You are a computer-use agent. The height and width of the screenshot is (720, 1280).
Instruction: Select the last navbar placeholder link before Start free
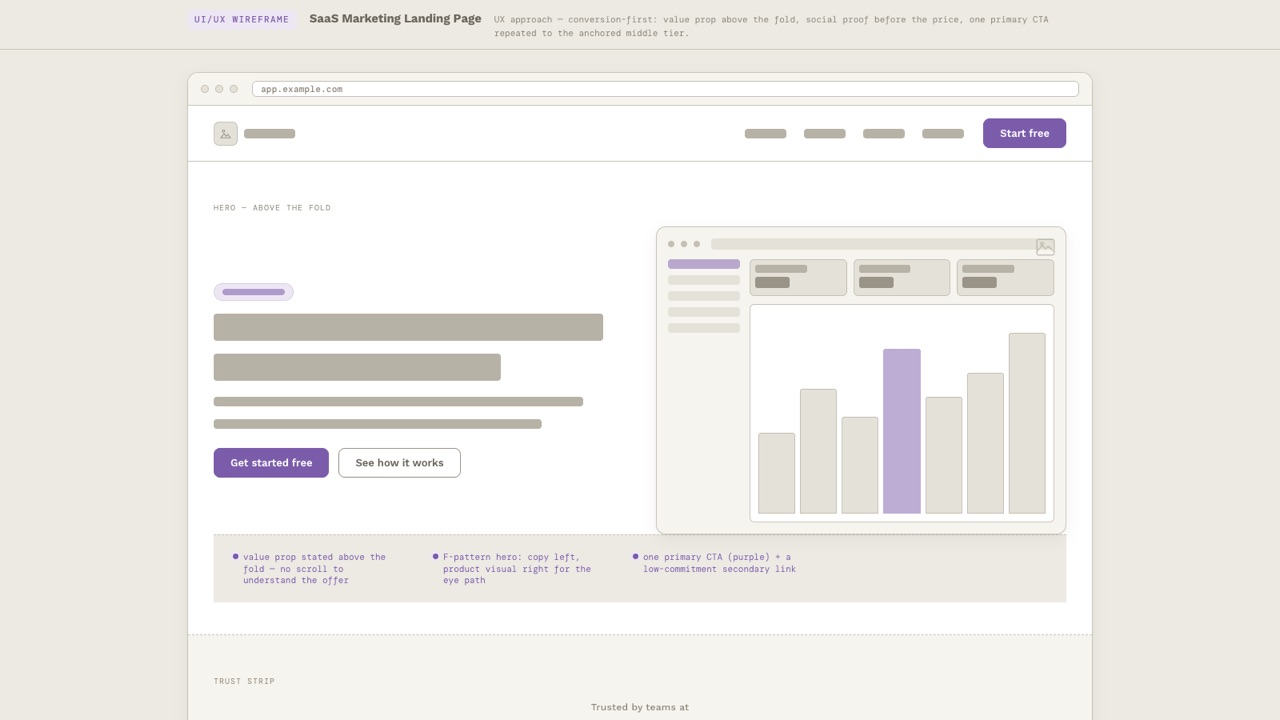pyautogui.click(x=943, y=134)
